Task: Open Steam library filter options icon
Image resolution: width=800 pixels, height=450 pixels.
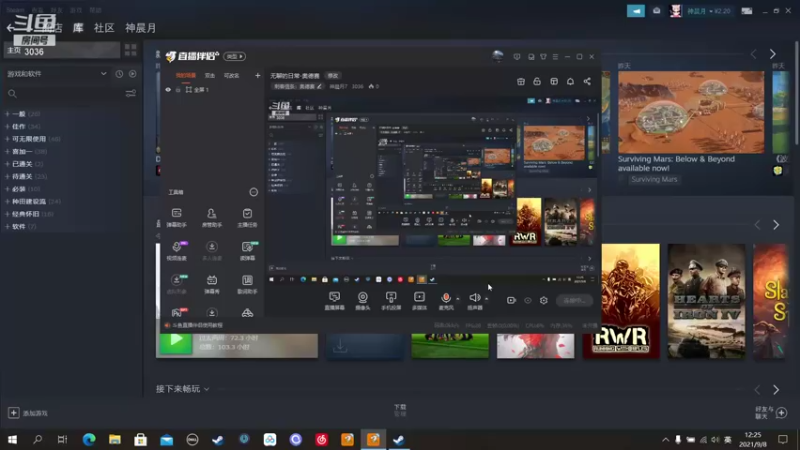Action: coord(131,94)
